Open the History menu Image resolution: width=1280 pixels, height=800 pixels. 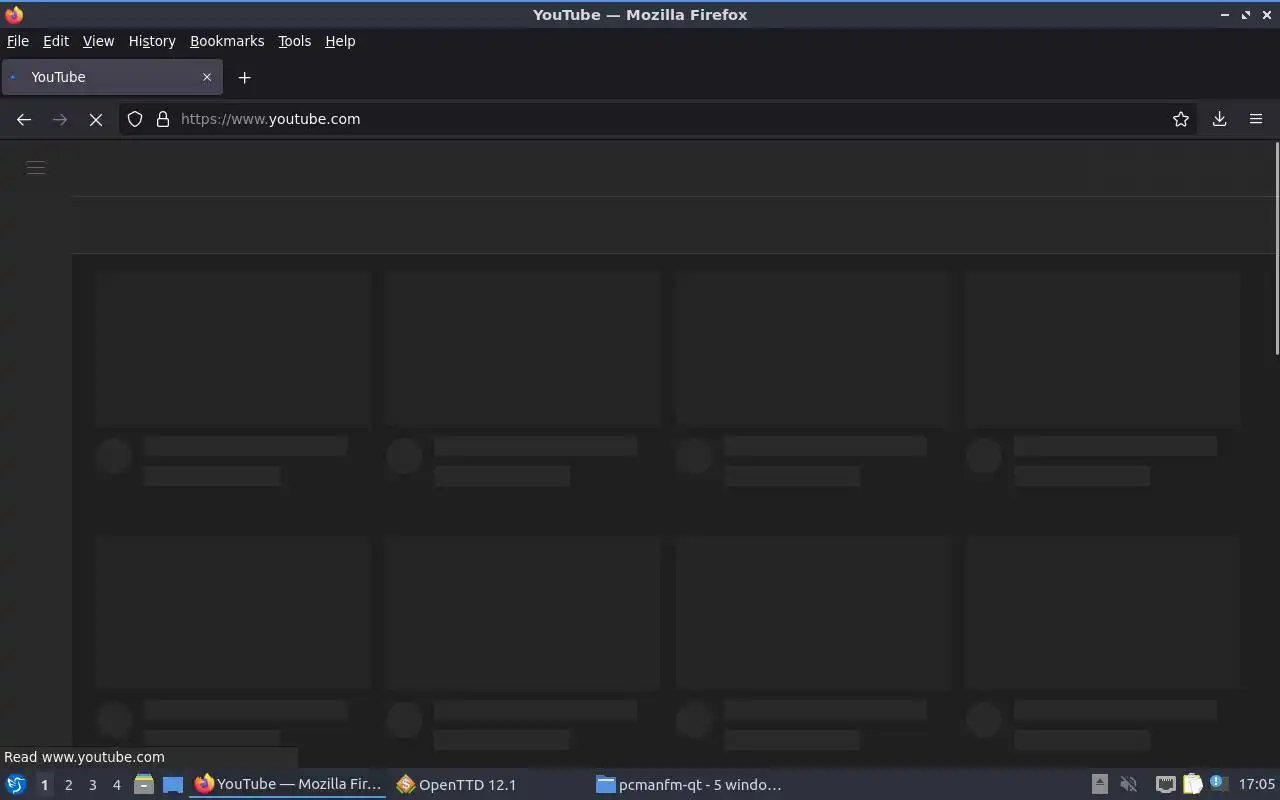point(152,41)
